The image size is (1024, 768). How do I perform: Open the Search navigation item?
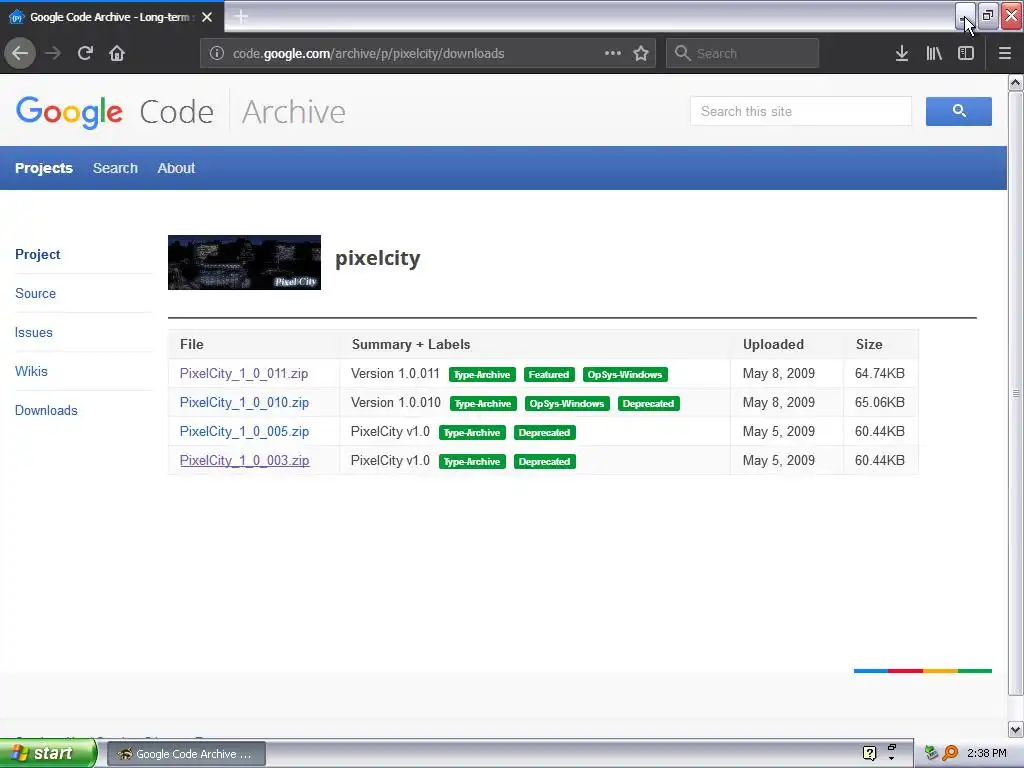pyautogui.click(x=115, y=168)
